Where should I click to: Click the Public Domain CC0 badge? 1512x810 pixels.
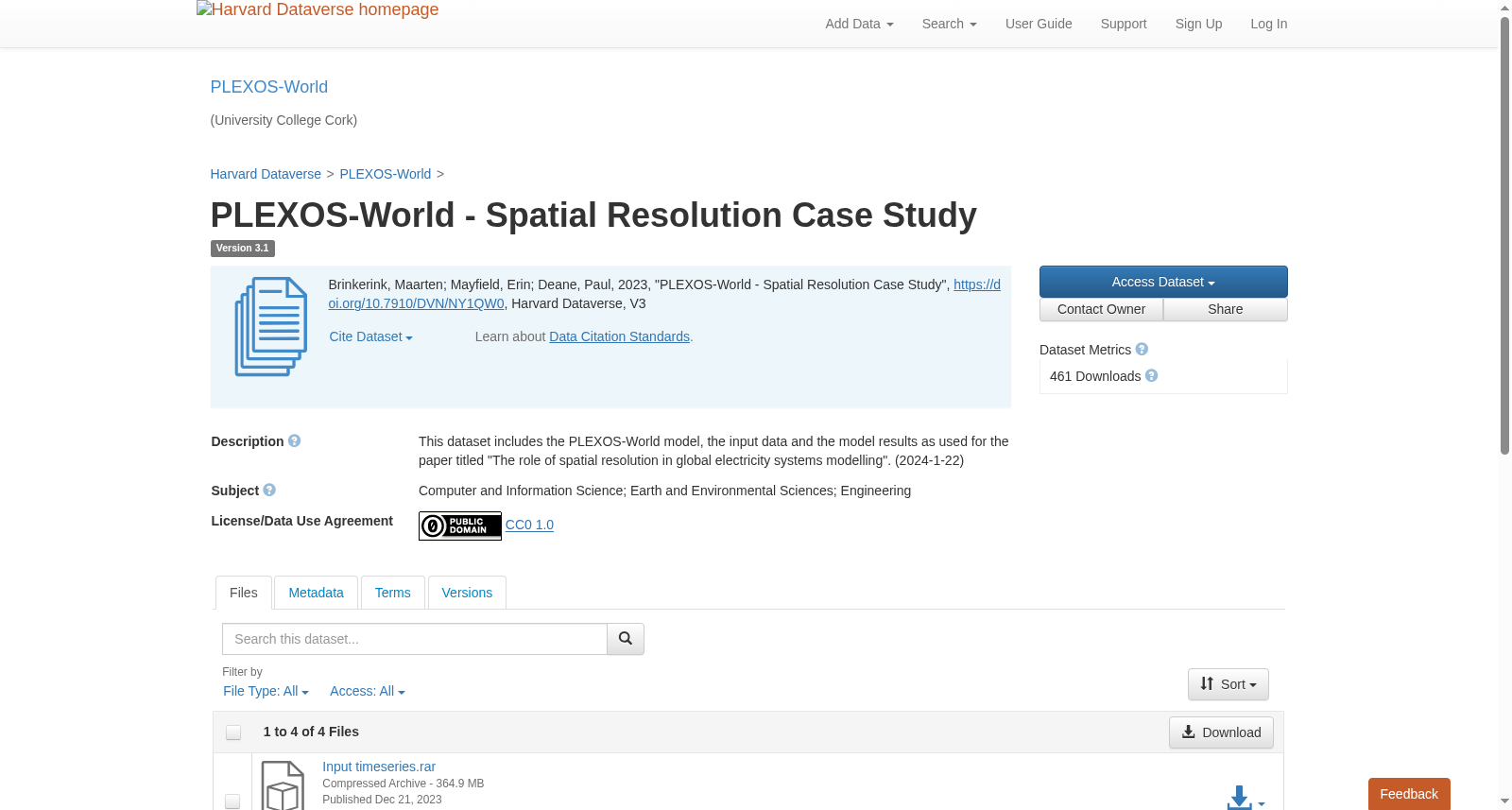click(x=460, y=526)
